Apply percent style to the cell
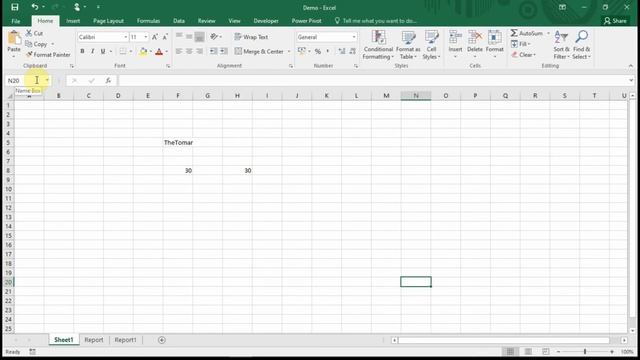640x360 pixels. point(318,51)
